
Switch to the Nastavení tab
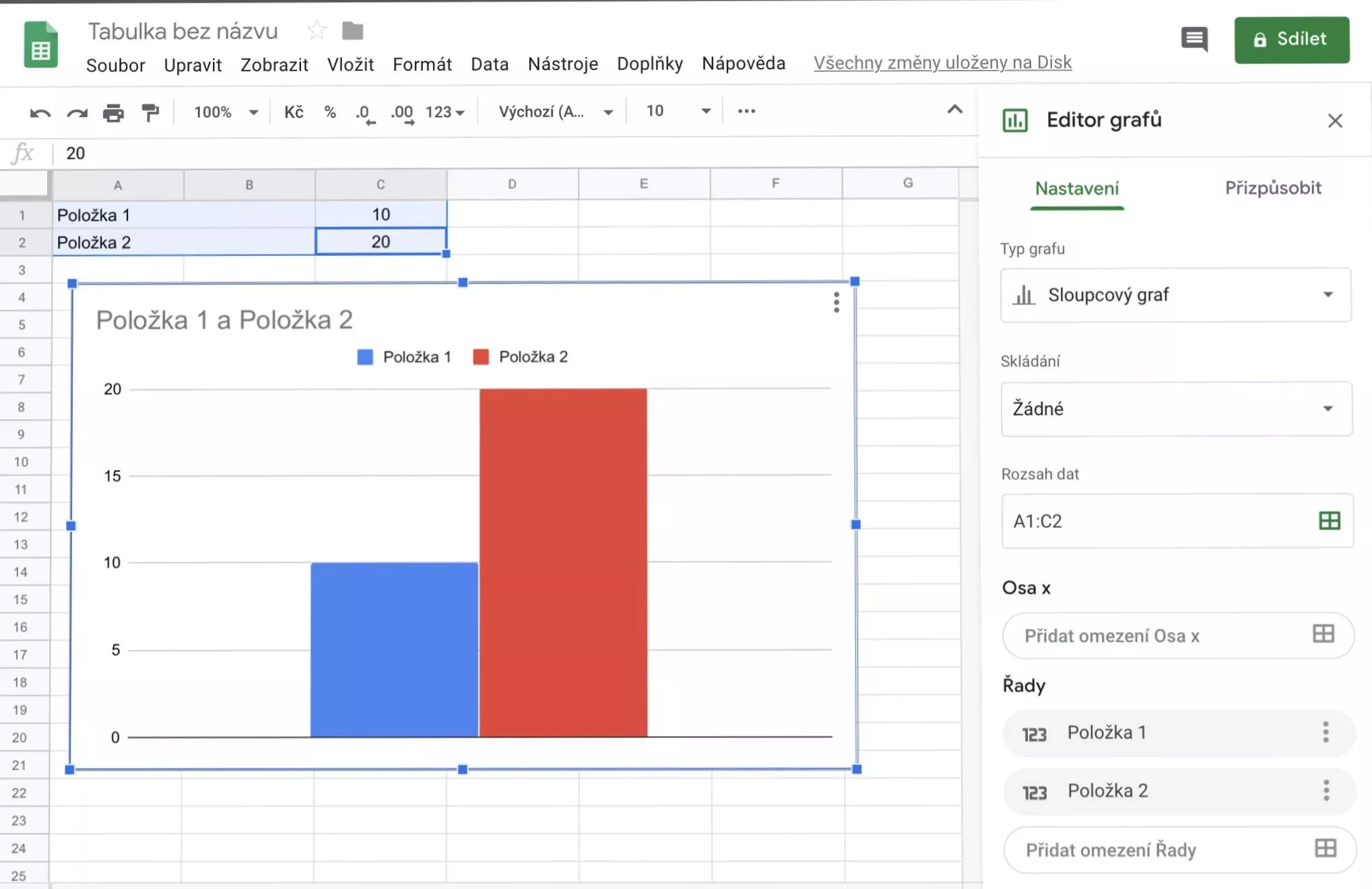tap(1076, 189)
